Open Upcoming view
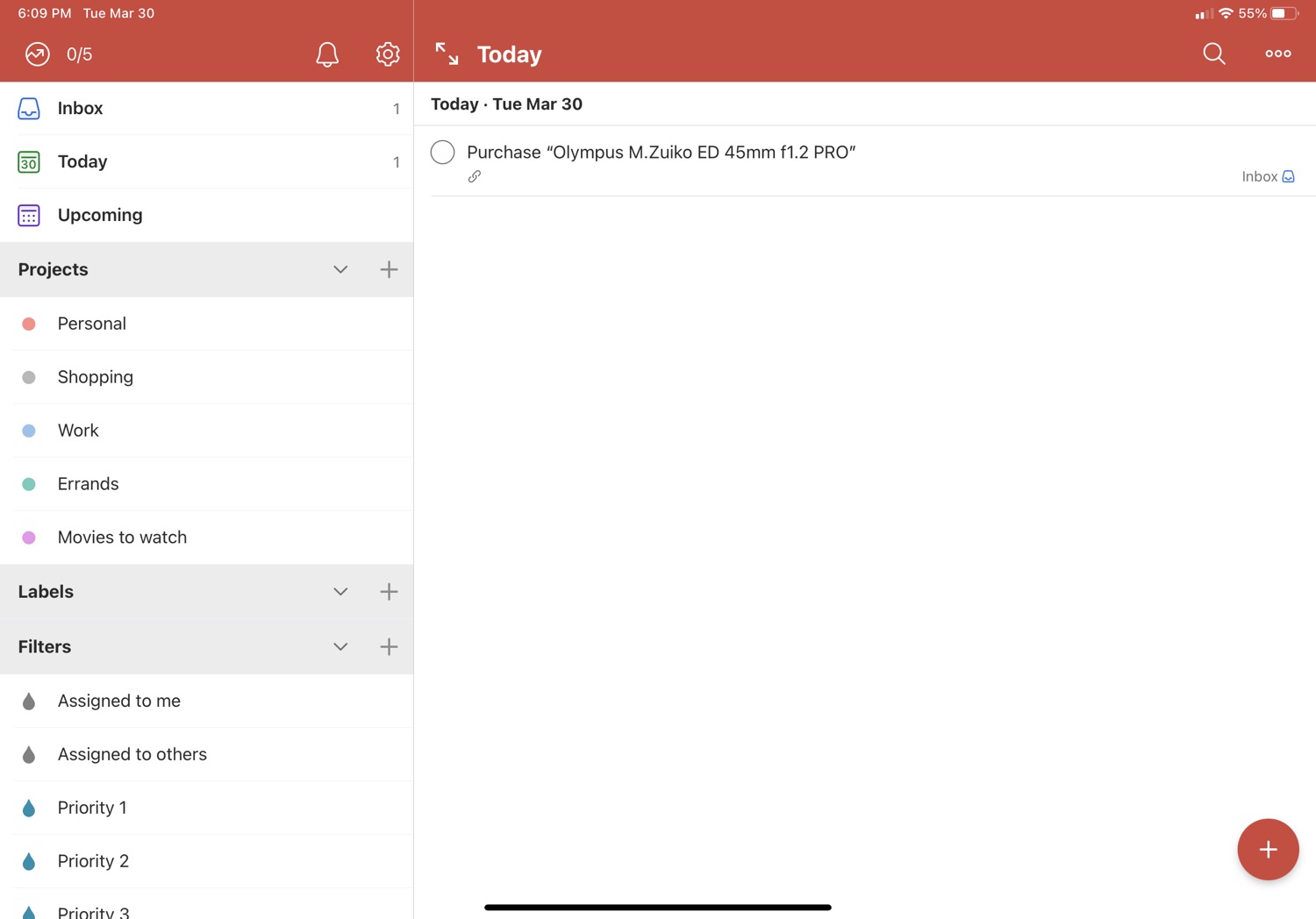The width and height of the screenshot is (1316, 919). coord(206,216)
